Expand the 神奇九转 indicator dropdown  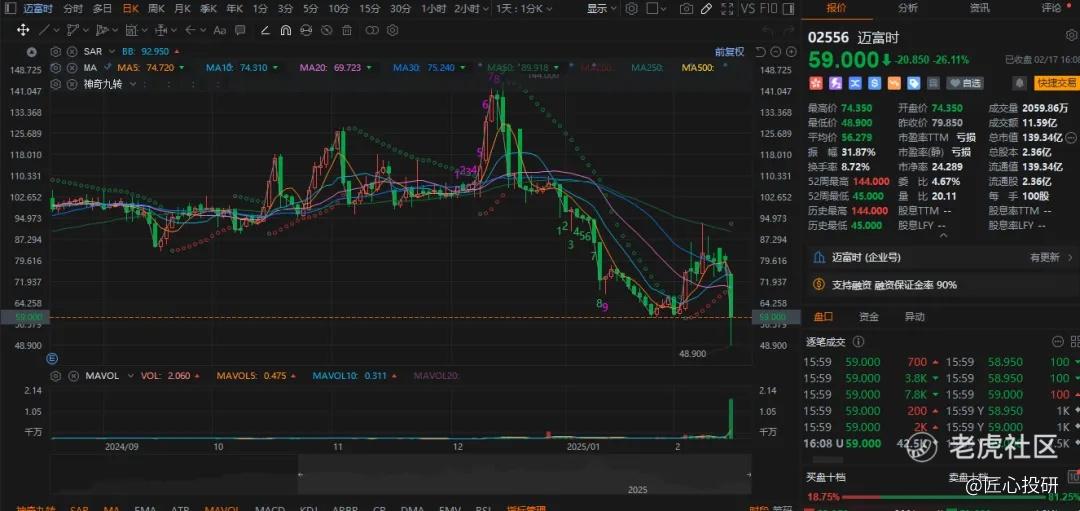point(134,84)
